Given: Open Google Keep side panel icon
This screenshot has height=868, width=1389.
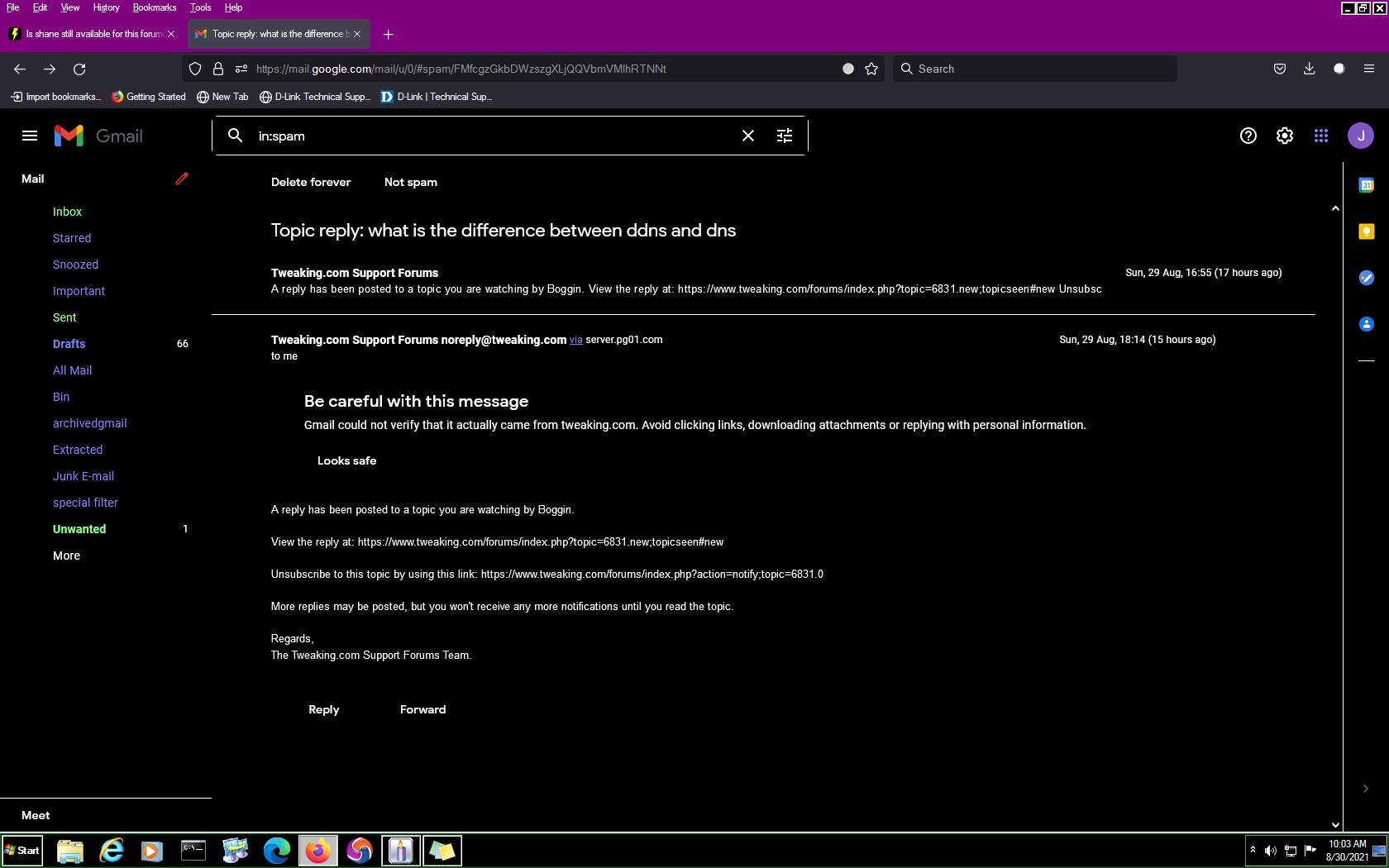Looking at the screenshot, I should 1366,231.
